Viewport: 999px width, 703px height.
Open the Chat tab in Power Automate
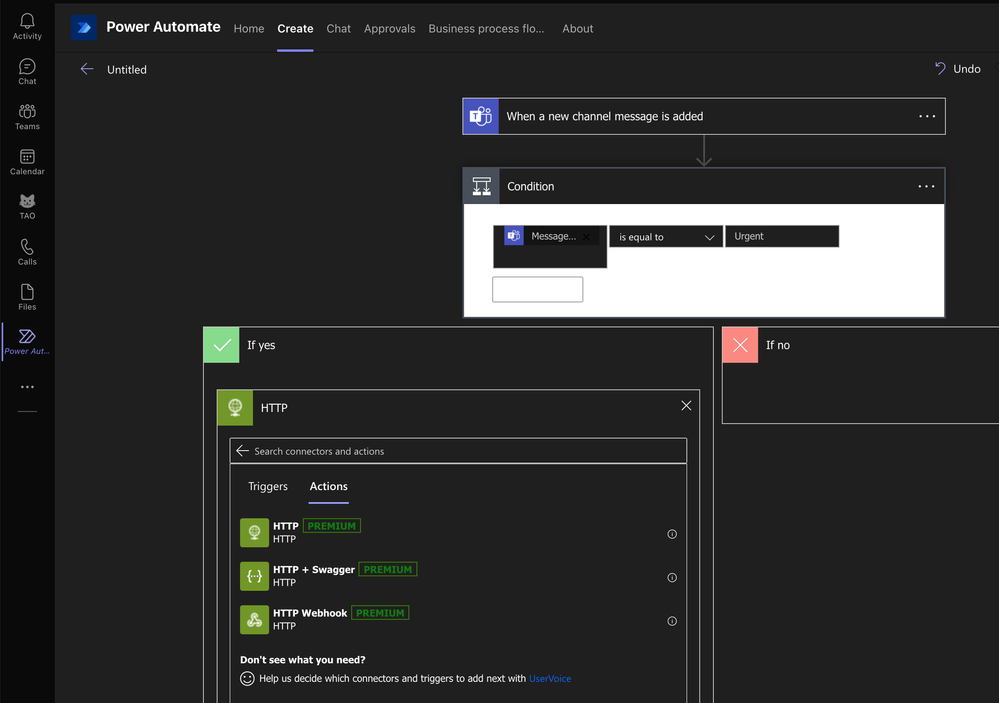(x=338, y=29)
